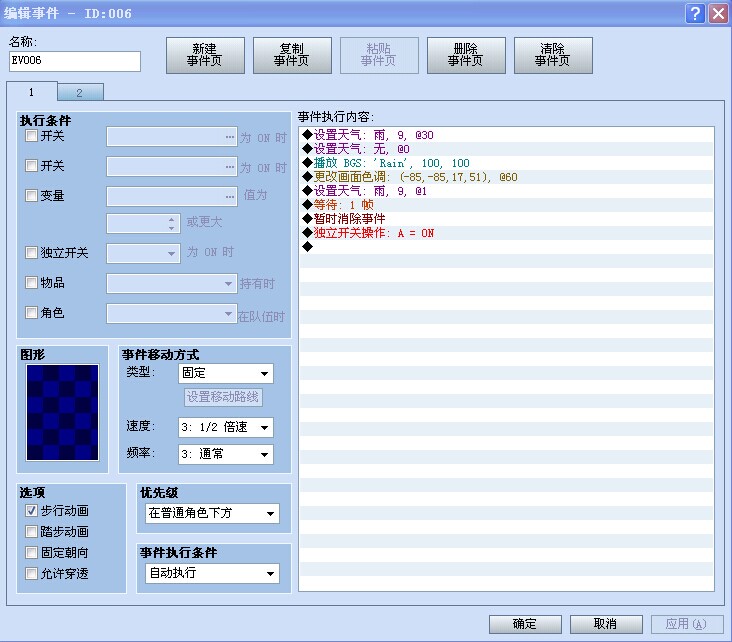This screenshot has height=642, width=732.
Task: Click the 取消 button
Action: point(606,624)
